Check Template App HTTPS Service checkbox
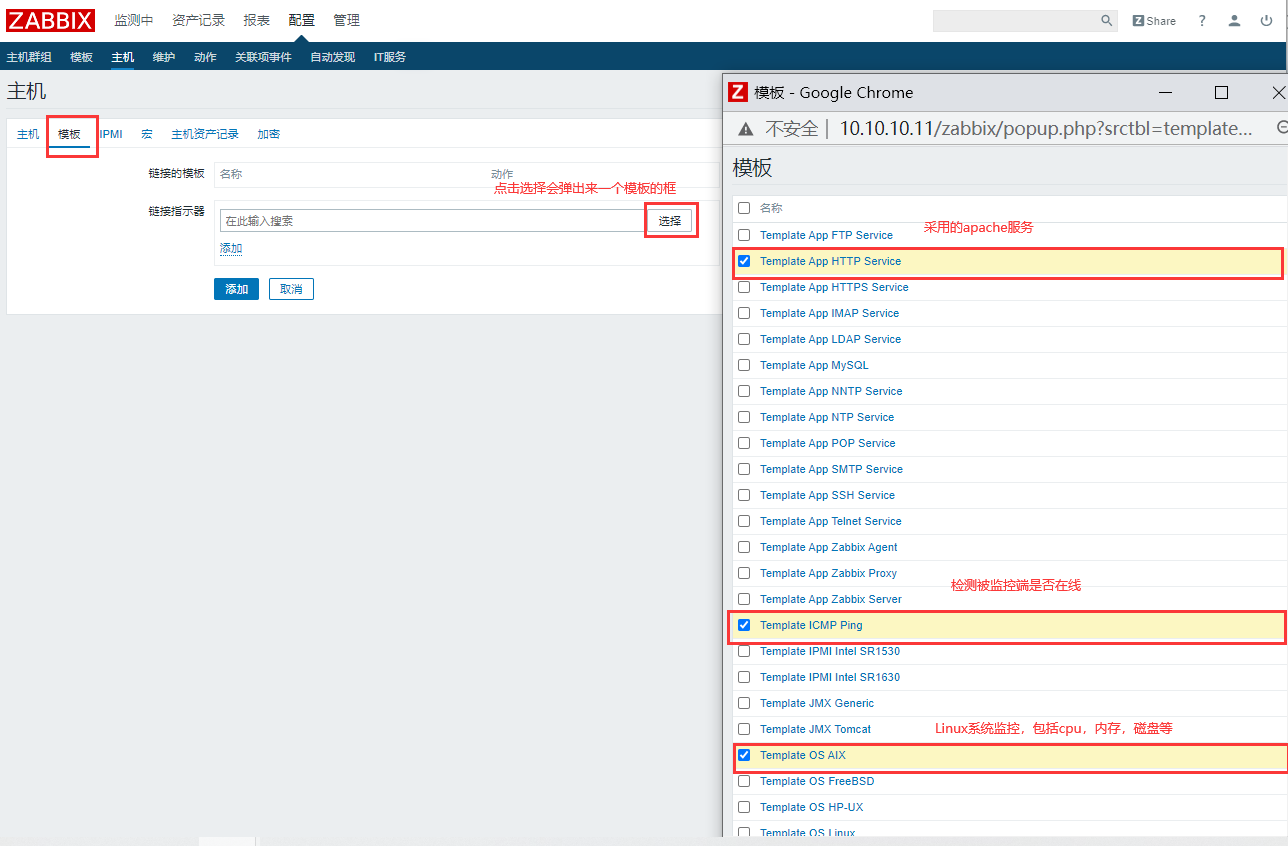Image resolution: width=1288 pixels, height=846 pixels. [743, 287]
